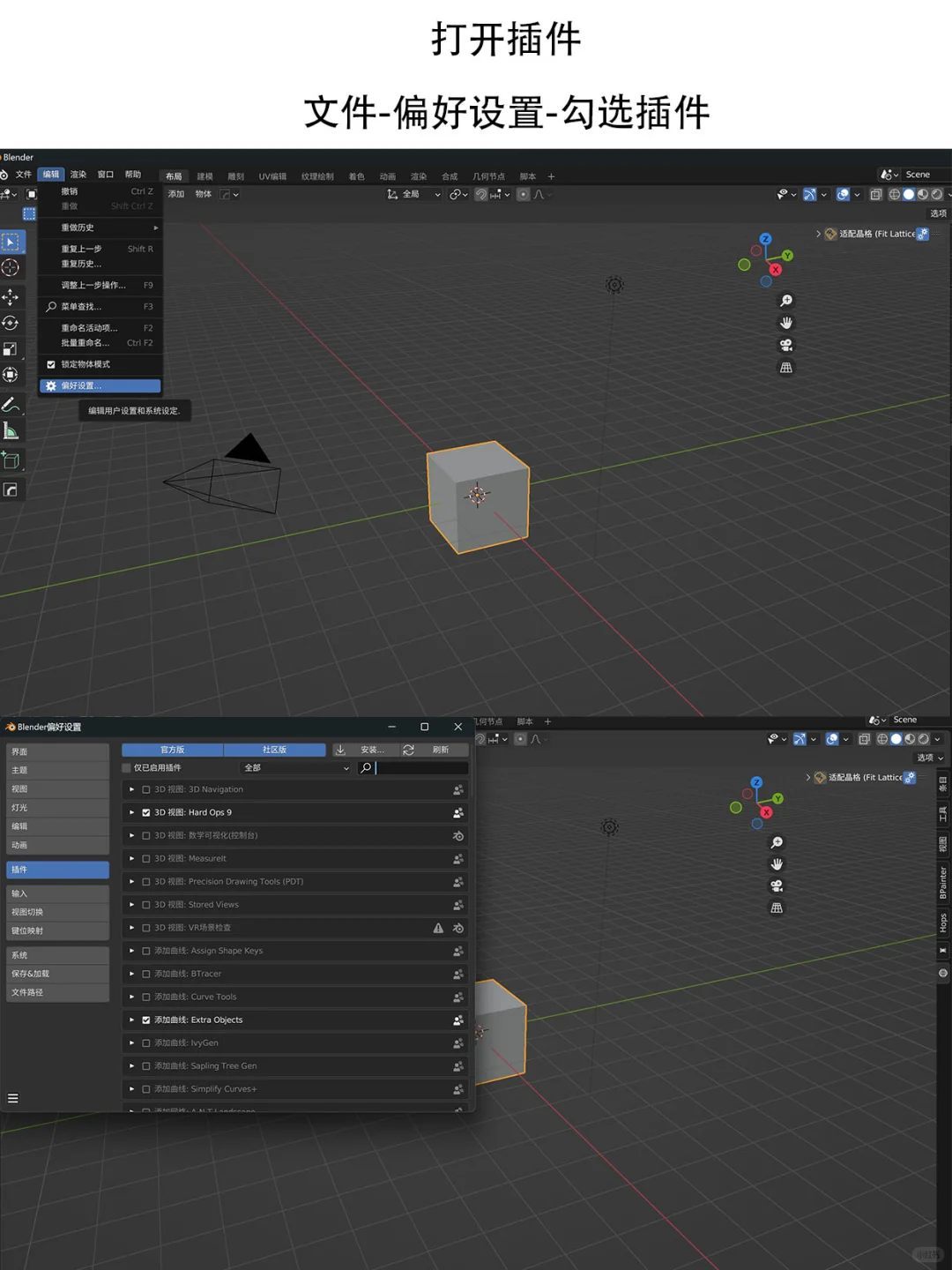Open the viewport shading solid mode icon
This screenshot has height=1270, width=952.
(908, 194)
